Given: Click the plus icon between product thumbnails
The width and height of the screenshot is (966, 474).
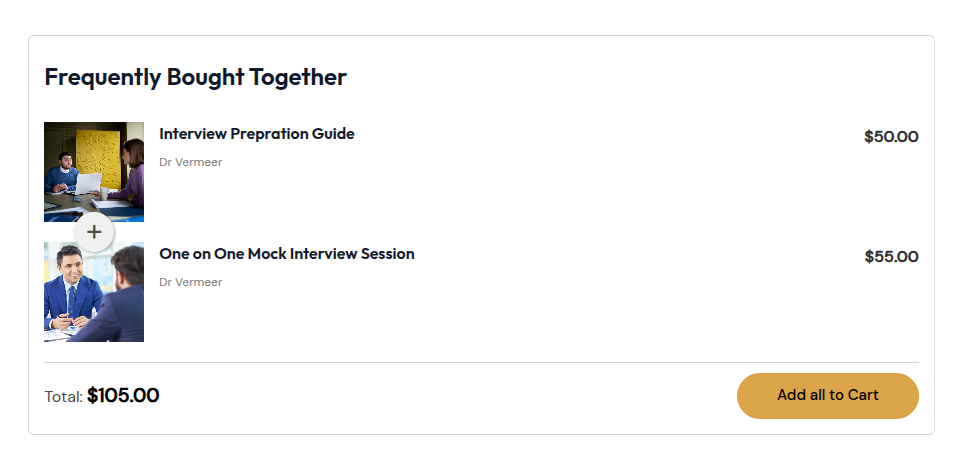Looking at the screenshot, I should coord(94,232).
